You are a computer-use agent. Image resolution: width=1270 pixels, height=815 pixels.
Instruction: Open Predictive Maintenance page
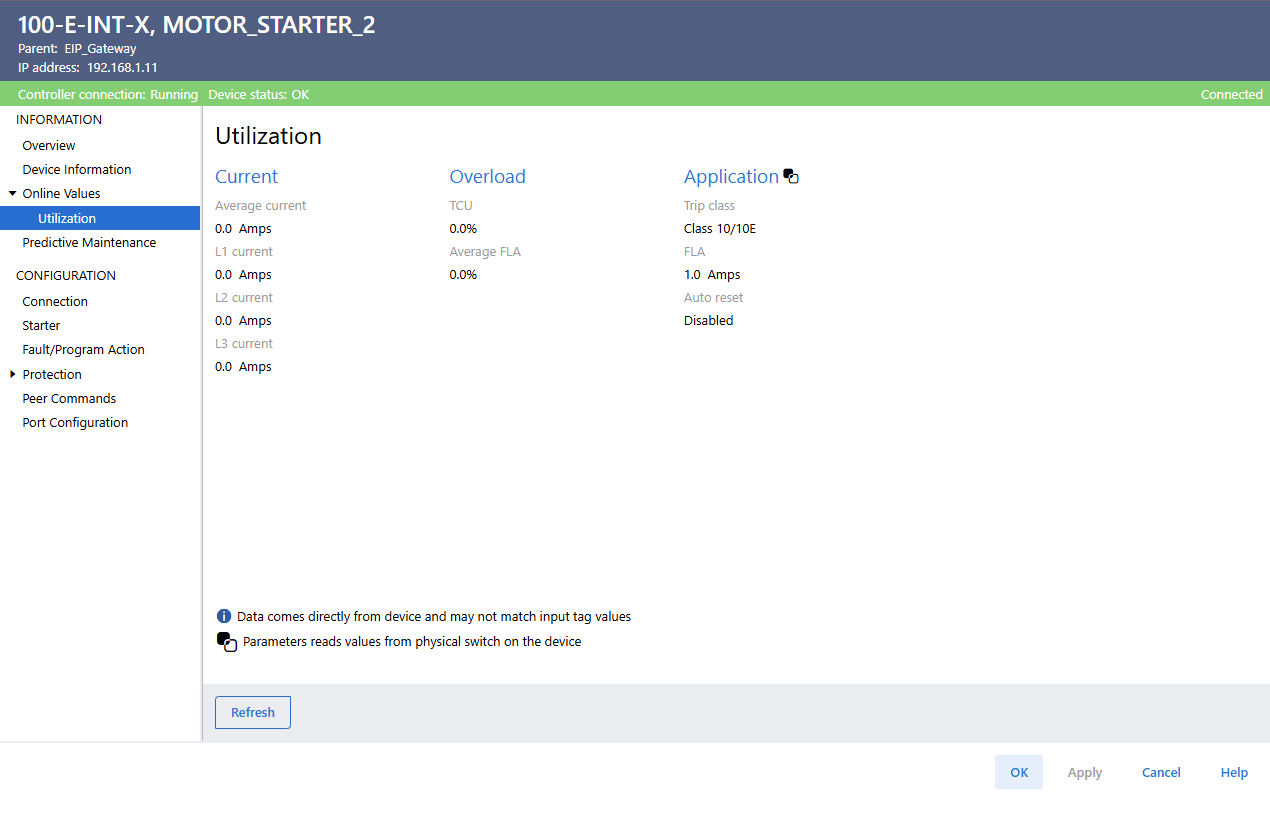coord(89,242)
